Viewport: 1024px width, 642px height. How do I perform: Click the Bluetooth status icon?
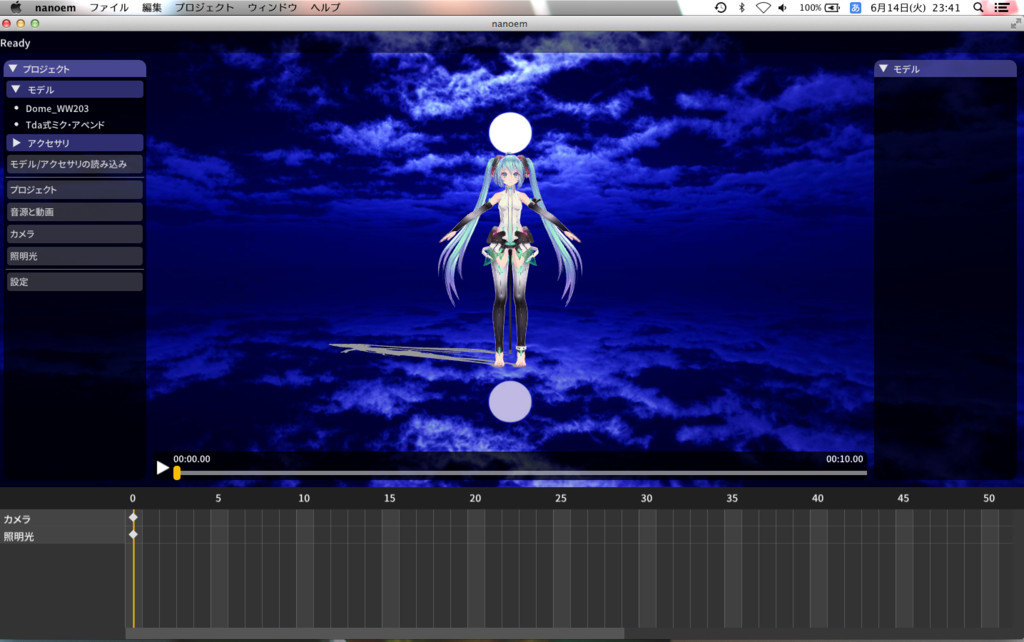point(742,8)
